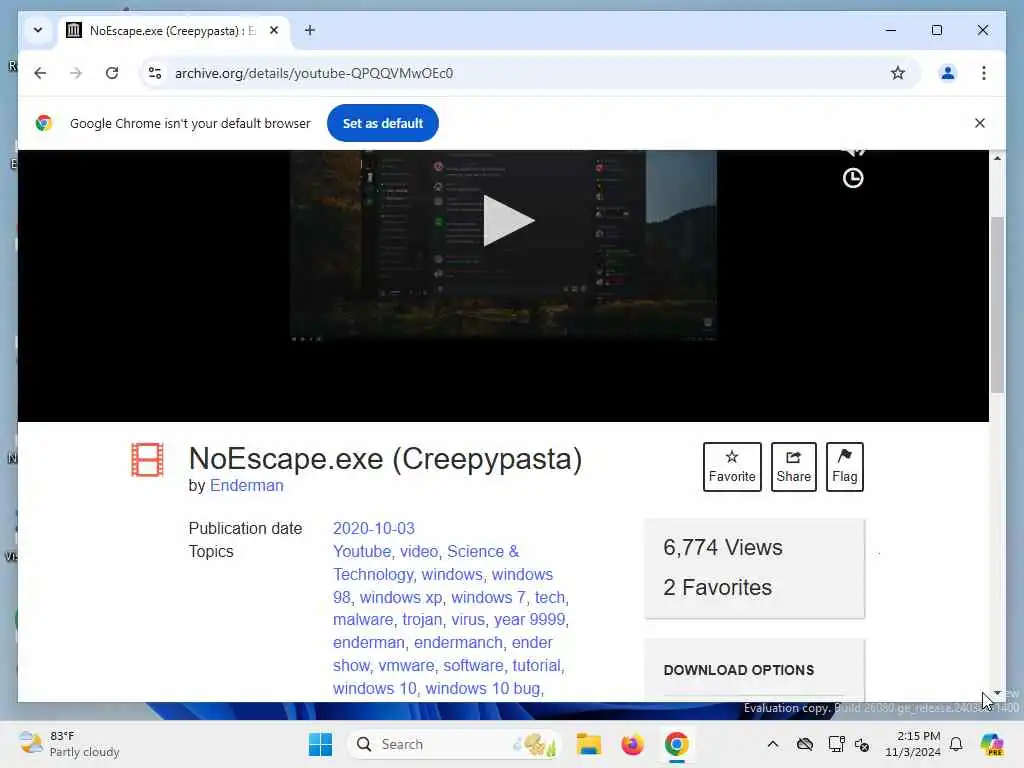
Task: Click the 6,774 Views text
Action: point(722,547)
